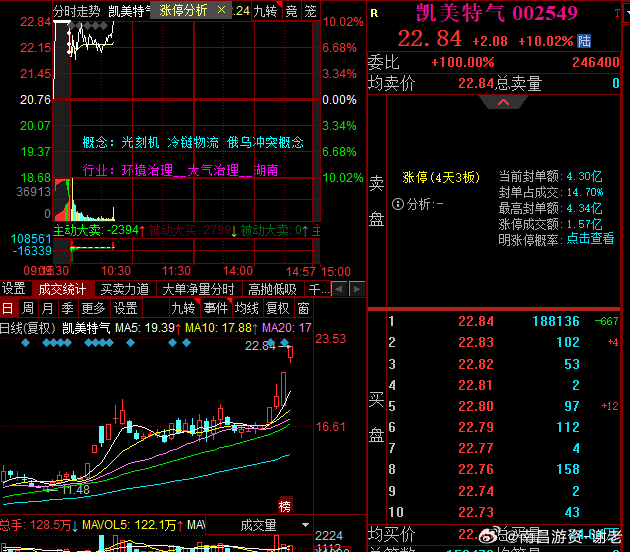Switch to the 成交统计 tab
This screenshot has height=552, width=630.
pos(62,289)
